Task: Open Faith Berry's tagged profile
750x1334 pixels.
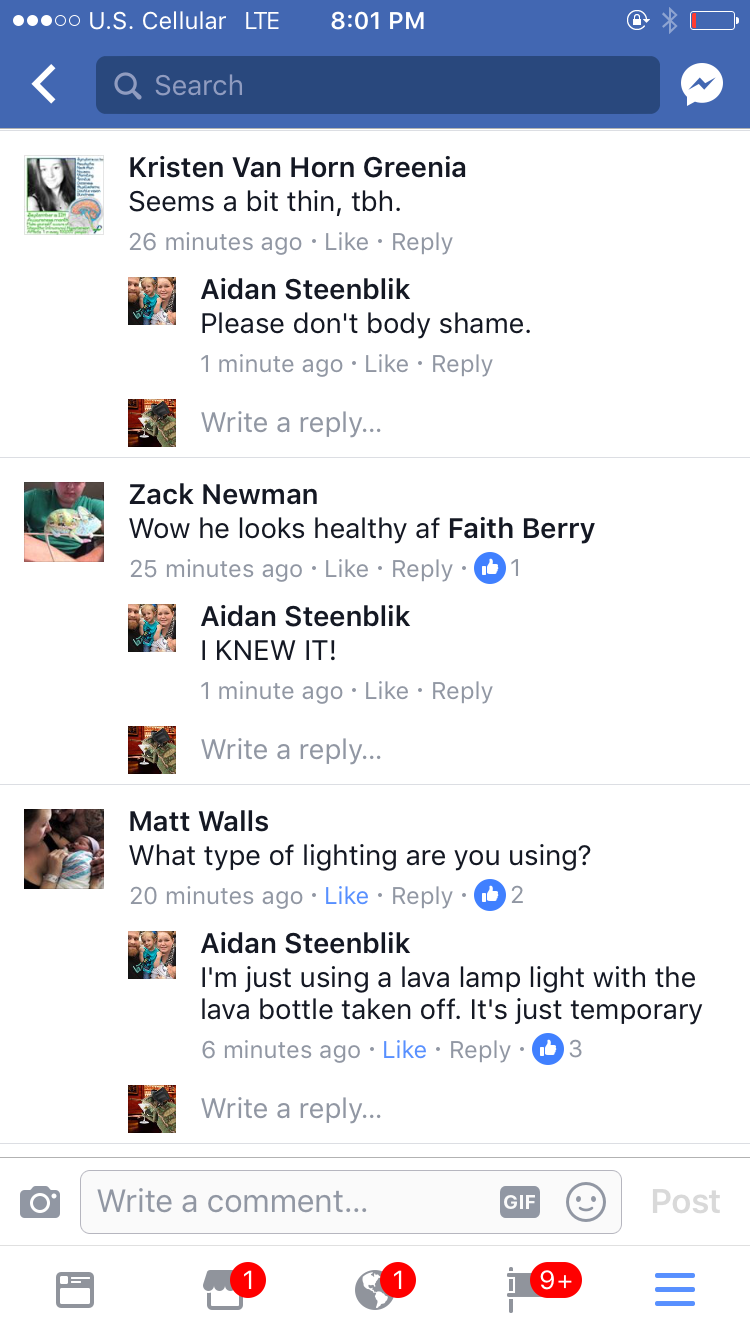Action: point(521,528)
